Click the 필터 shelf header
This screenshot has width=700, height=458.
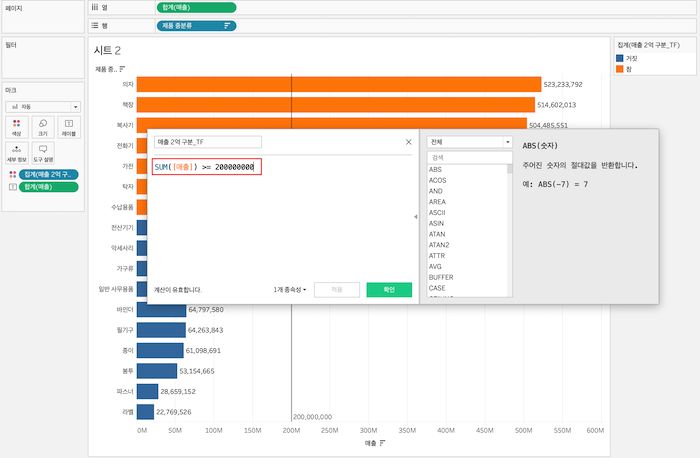coord(11,45)
